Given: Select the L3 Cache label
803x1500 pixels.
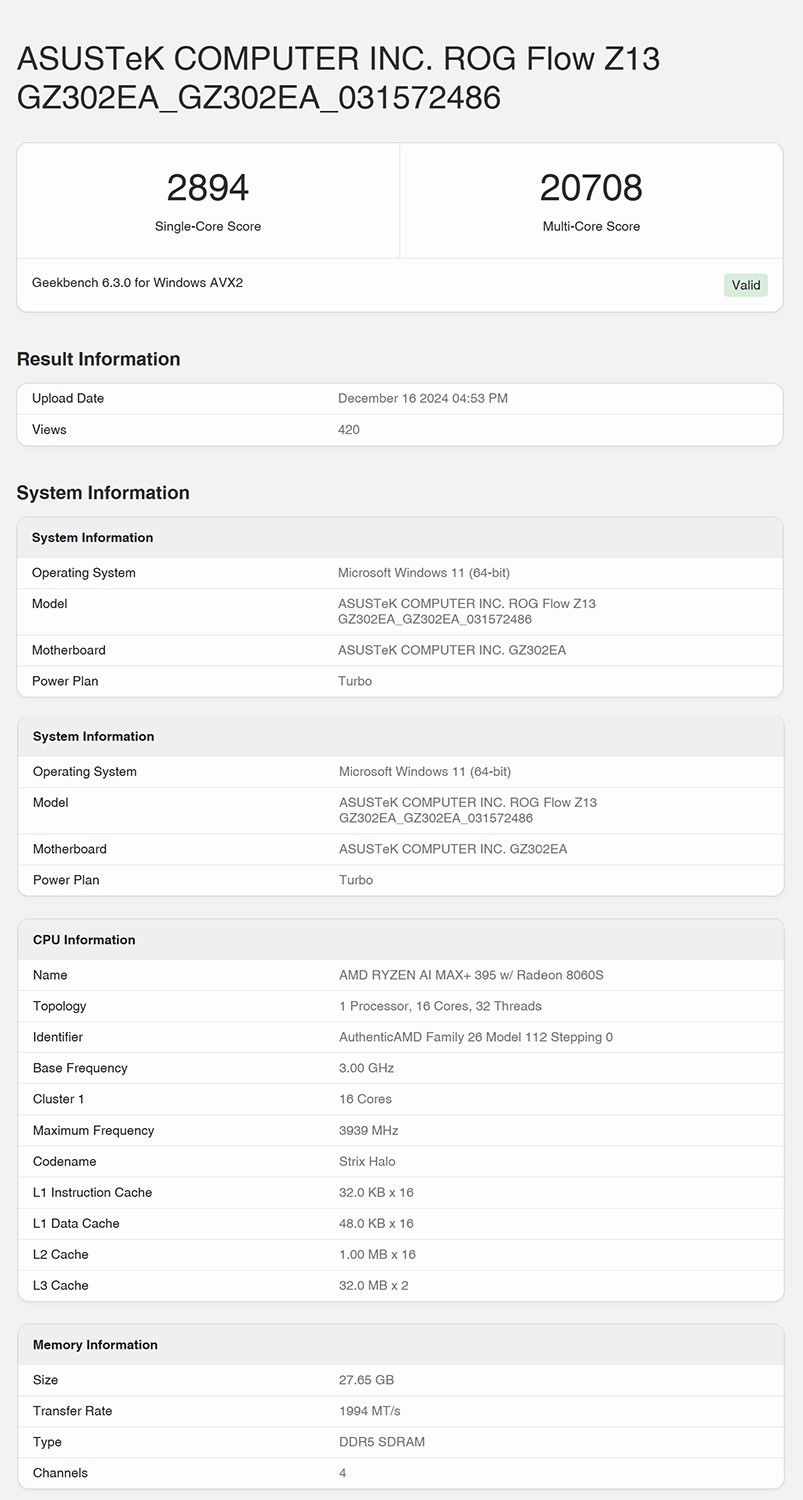Looking at the screenshot, I should 61,1285.
